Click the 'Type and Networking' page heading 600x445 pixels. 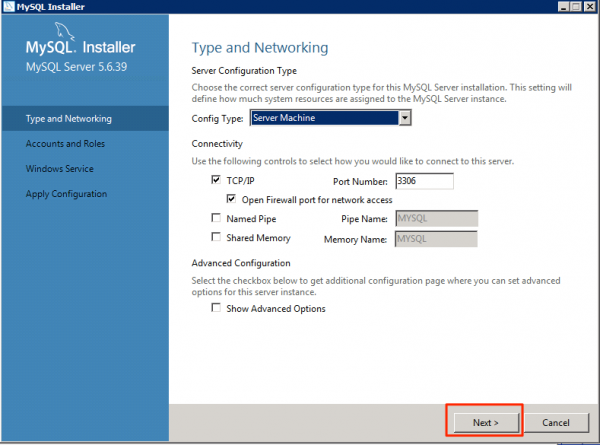pyautogui.click(x=260, y=48)
